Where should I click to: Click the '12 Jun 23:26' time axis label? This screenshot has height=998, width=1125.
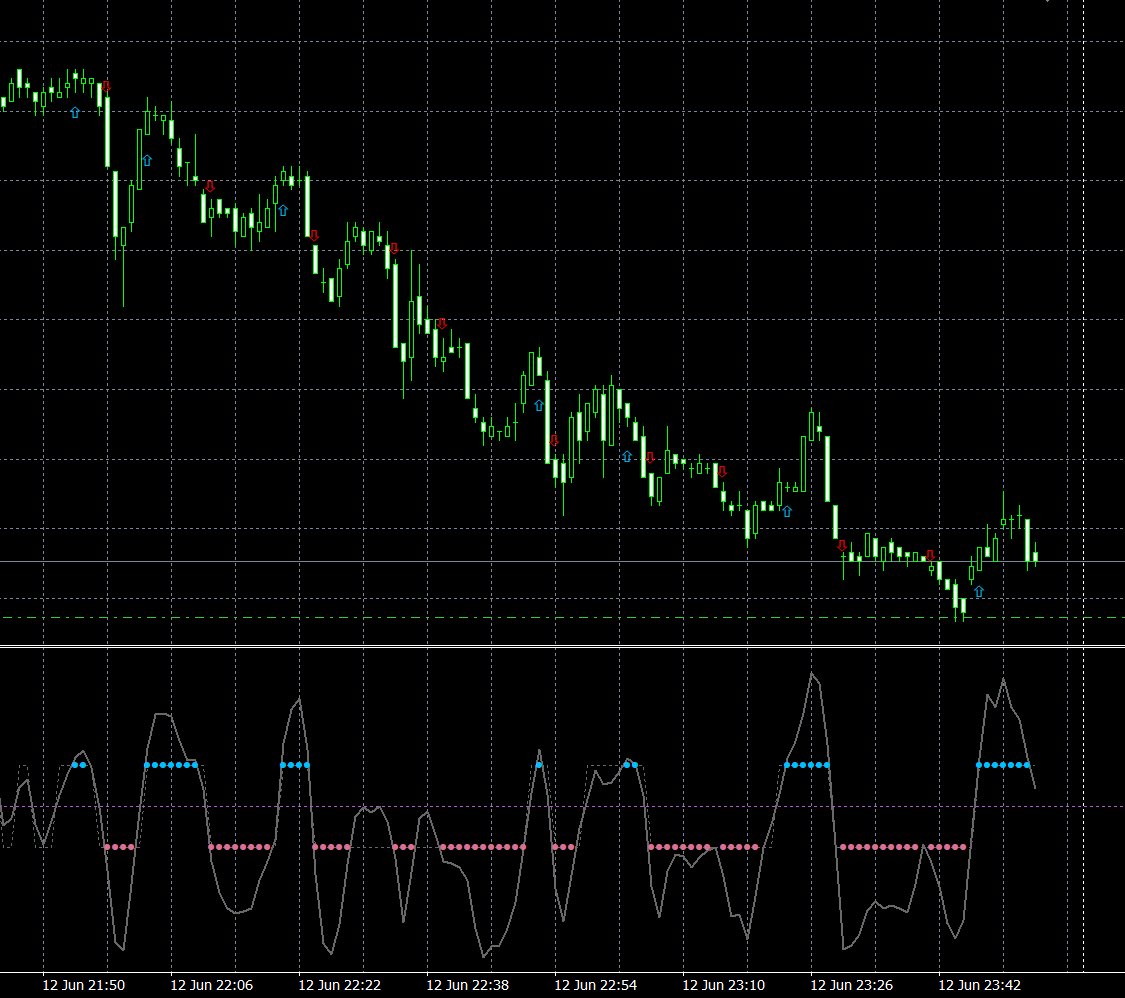click(x=852, y=985)
